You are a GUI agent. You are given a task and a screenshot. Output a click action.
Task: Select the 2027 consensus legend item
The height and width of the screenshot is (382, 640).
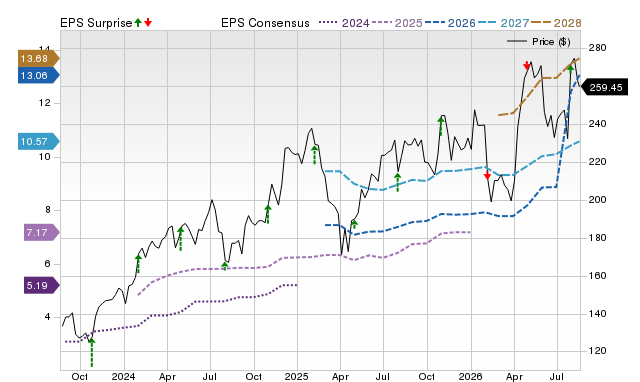pos(503,23)
